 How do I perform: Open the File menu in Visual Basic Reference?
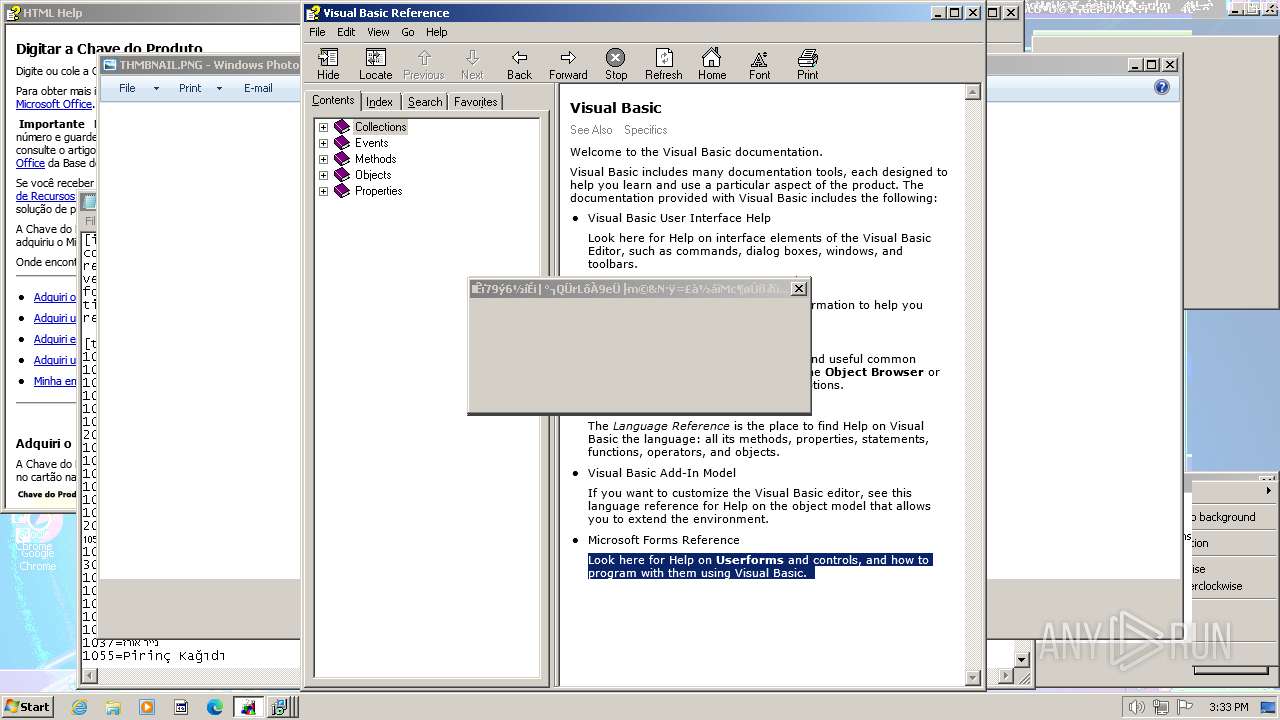pyautogui.click(x=317, y=32)
